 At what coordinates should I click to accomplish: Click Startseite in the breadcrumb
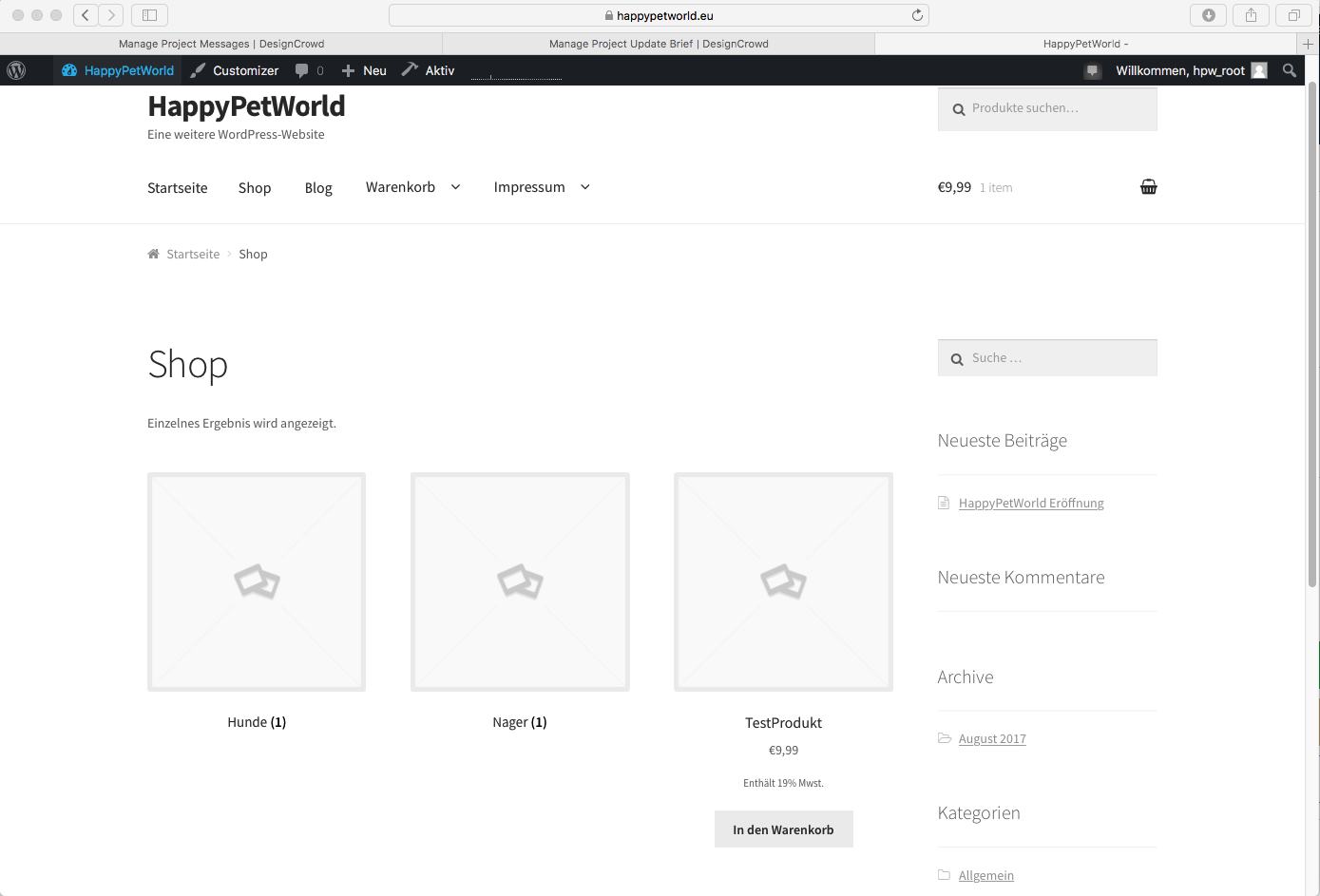point(193,254)
